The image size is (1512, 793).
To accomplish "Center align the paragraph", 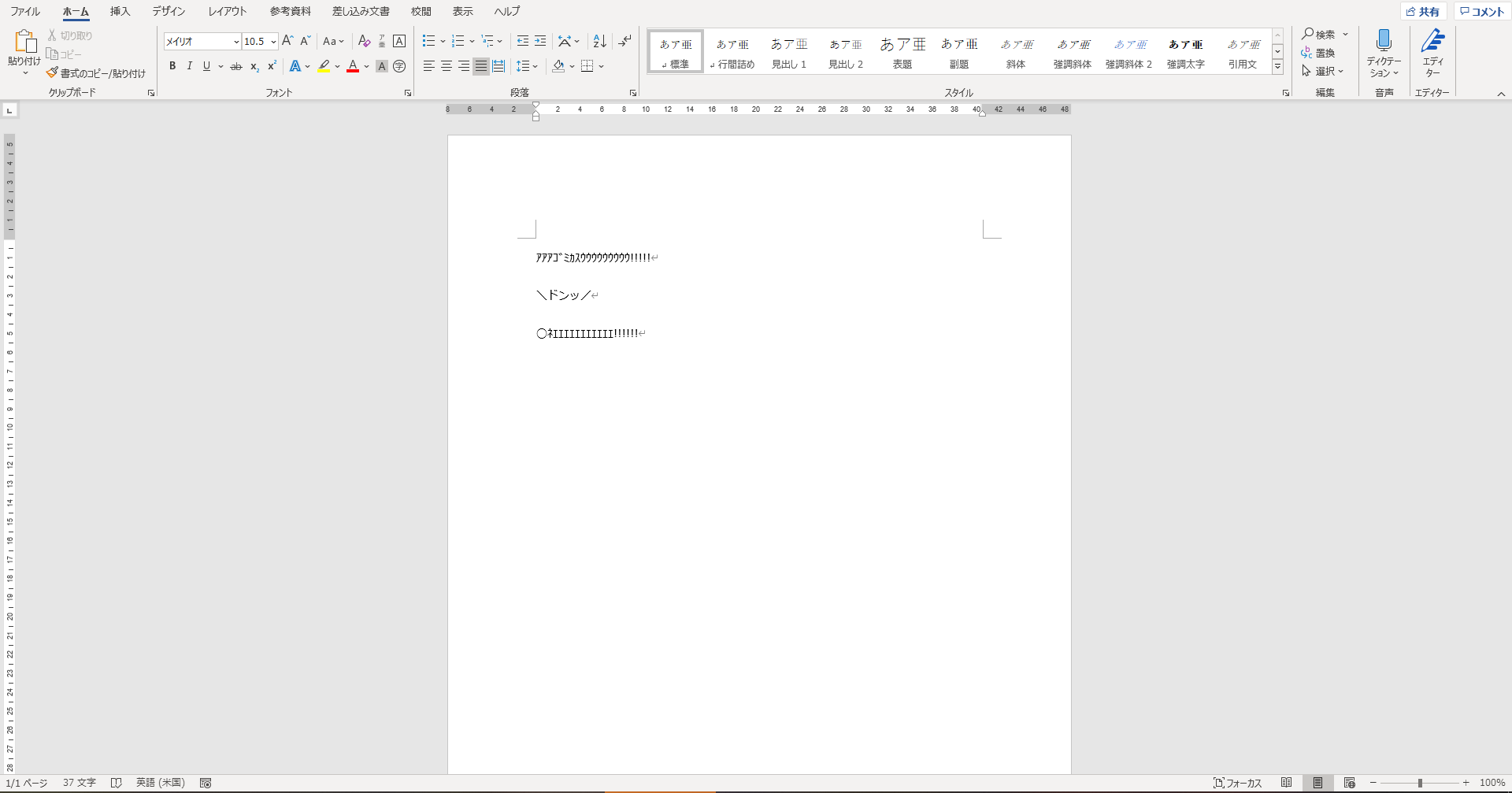I will pos(447,66).
